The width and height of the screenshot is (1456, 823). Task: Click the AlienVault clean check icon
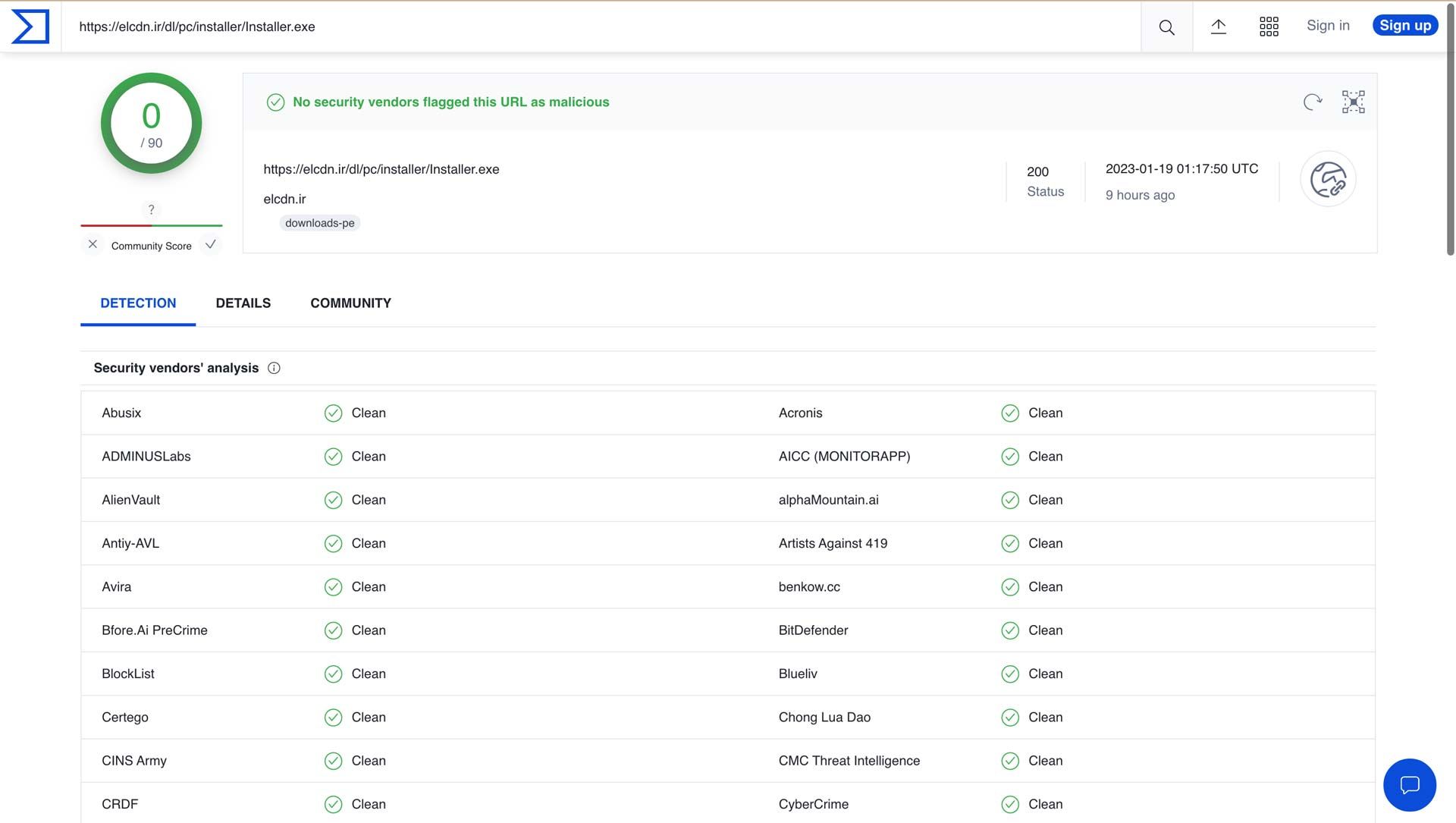point(333,500)
